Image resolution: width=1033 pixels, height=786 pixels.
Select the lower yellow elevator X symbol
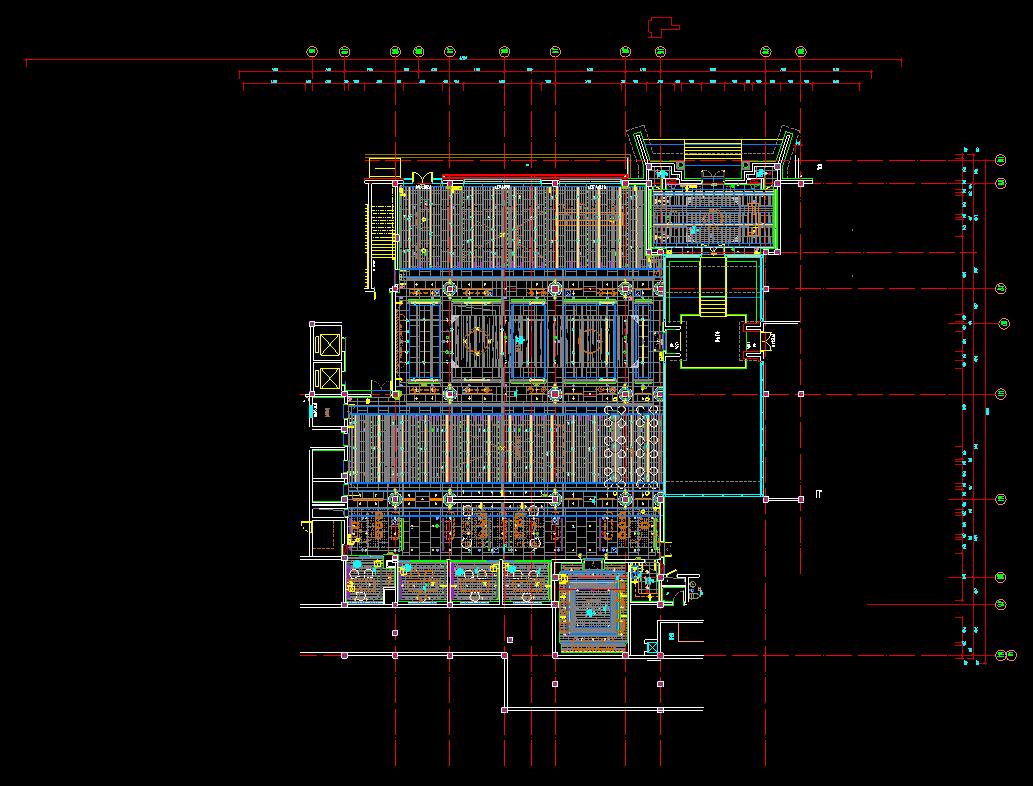[329, 378]
